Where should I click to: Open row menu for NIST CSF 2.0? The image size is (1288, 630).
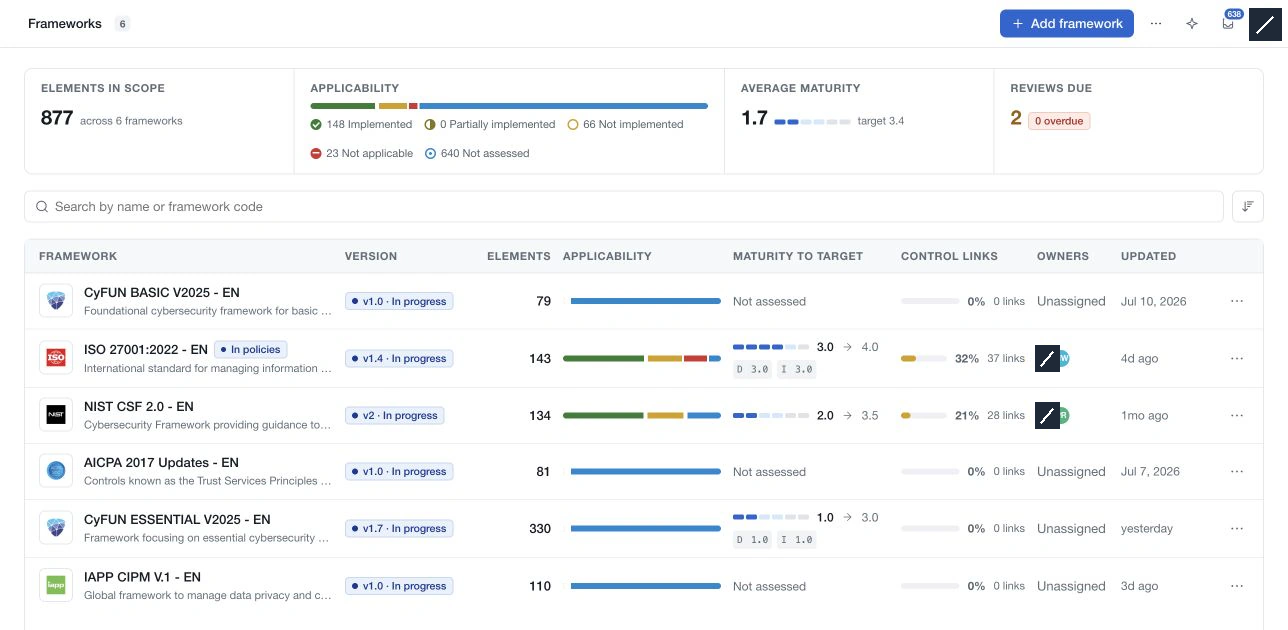pyautogui.click(x=1237, y=415)
